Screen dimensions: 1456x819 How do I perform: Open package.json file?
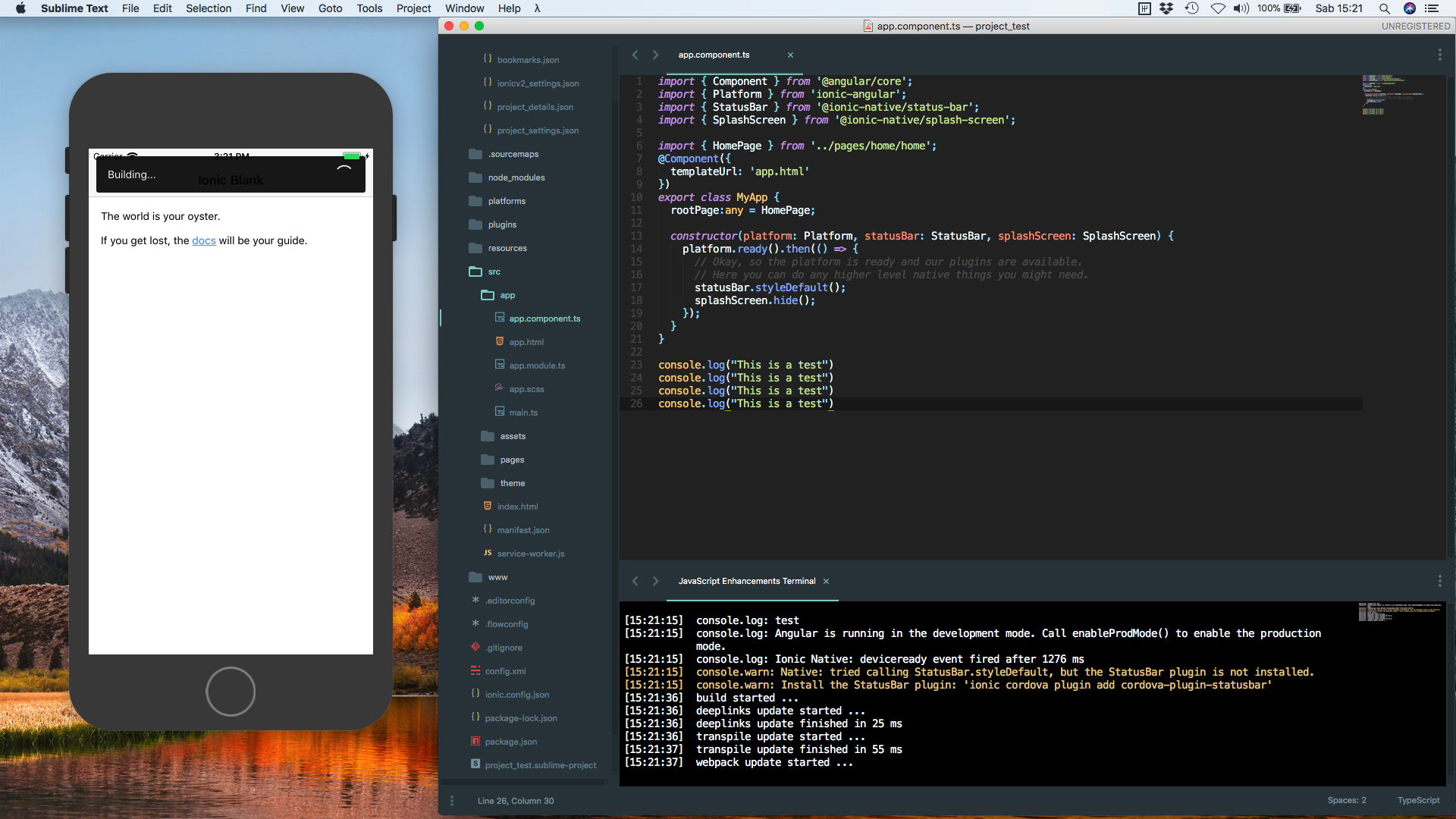(x=510, y=742)
